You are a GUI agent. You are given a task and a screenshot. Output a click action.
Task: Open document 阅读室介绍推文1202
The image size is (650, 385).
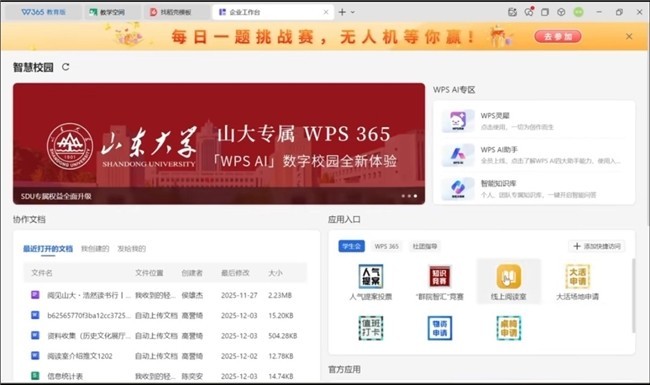[x=80, y=356]
